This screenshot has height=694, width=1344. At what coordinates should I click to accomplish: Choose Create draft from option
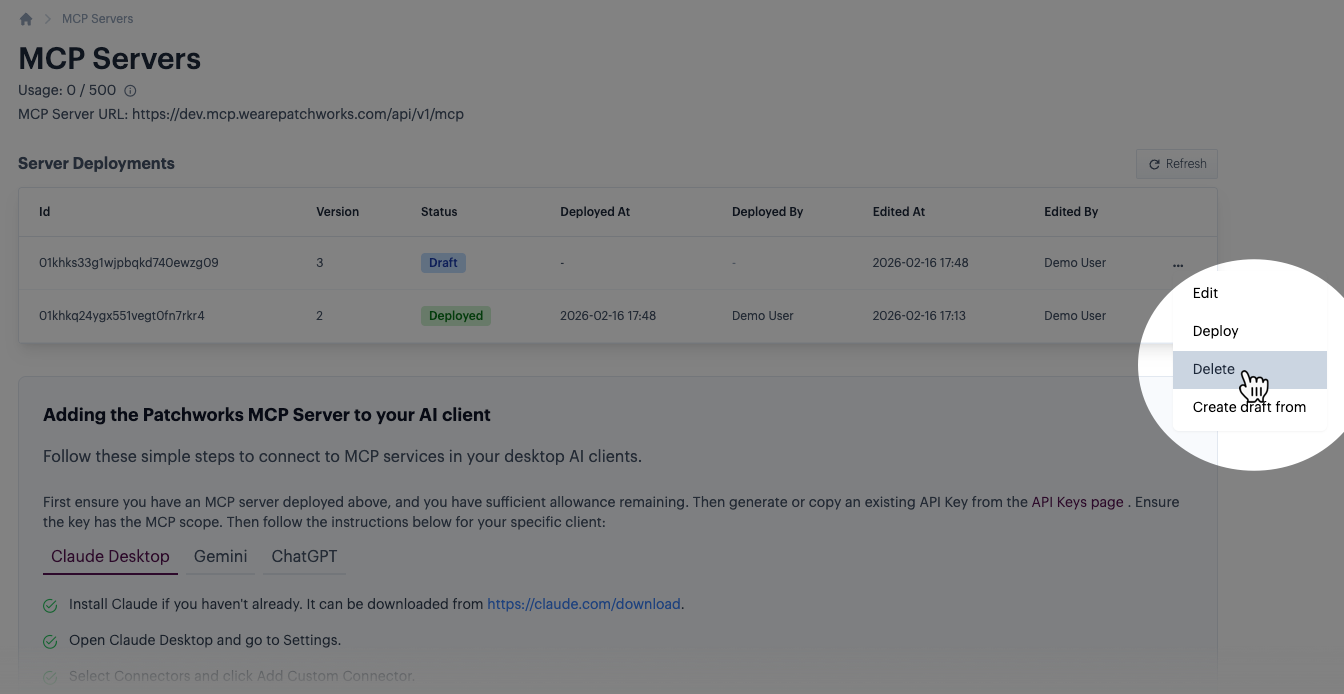pos(1249,407)
